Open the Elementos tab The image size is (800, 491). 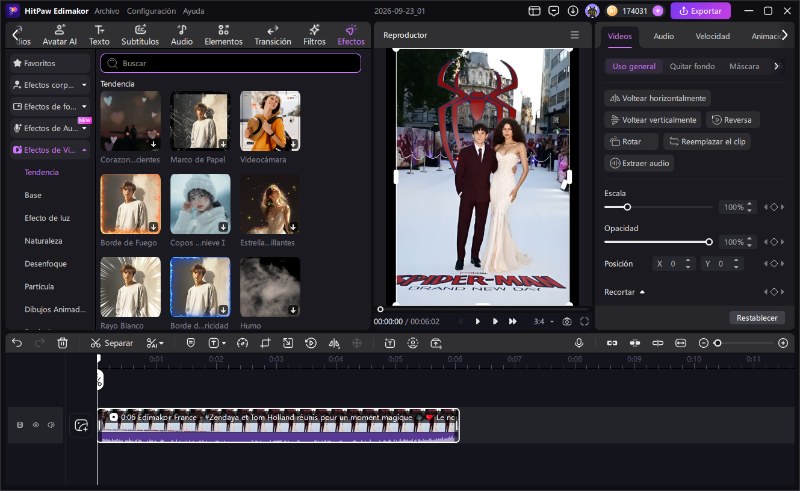tap(223, 35)
